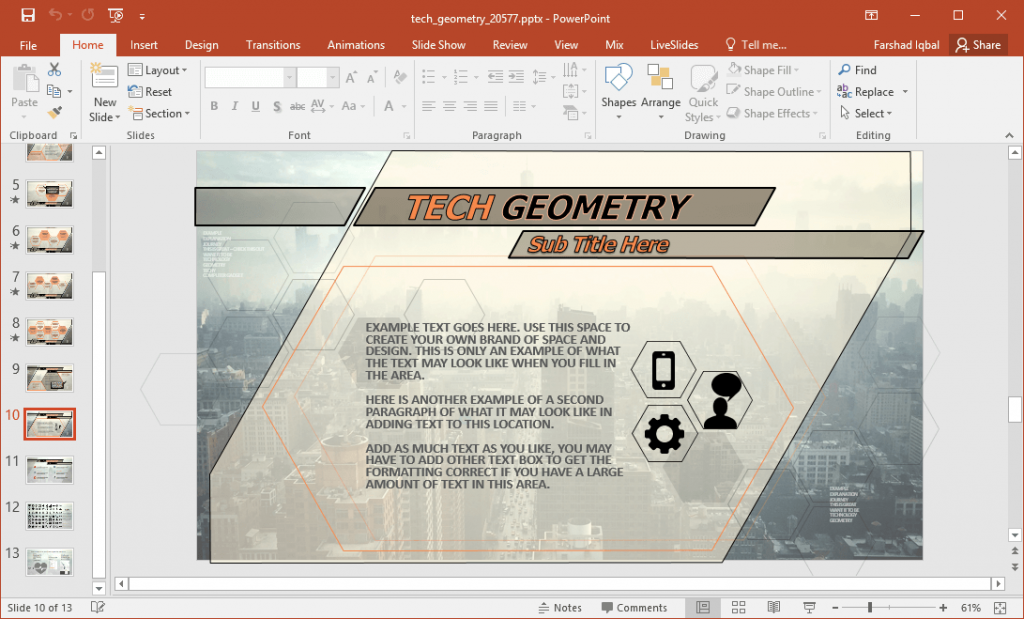Switch to Slide Sorter view icon

(738, 607)
